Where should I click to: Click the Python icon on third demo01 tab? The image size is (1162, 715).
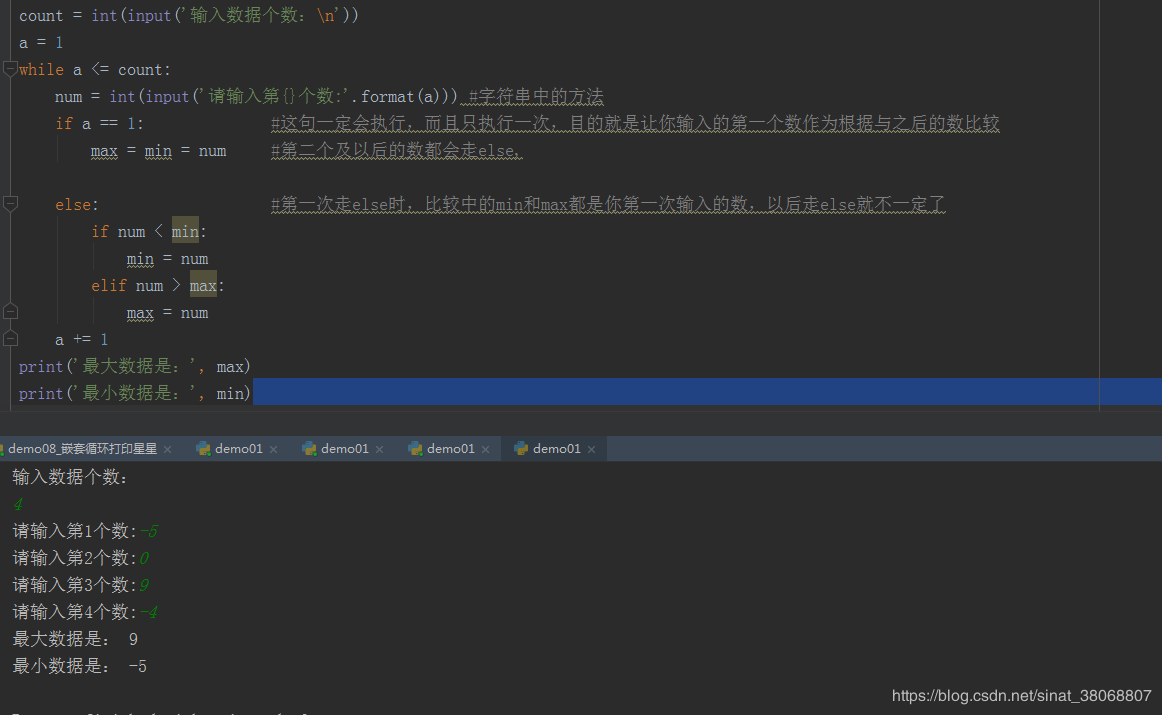[415, 449]
